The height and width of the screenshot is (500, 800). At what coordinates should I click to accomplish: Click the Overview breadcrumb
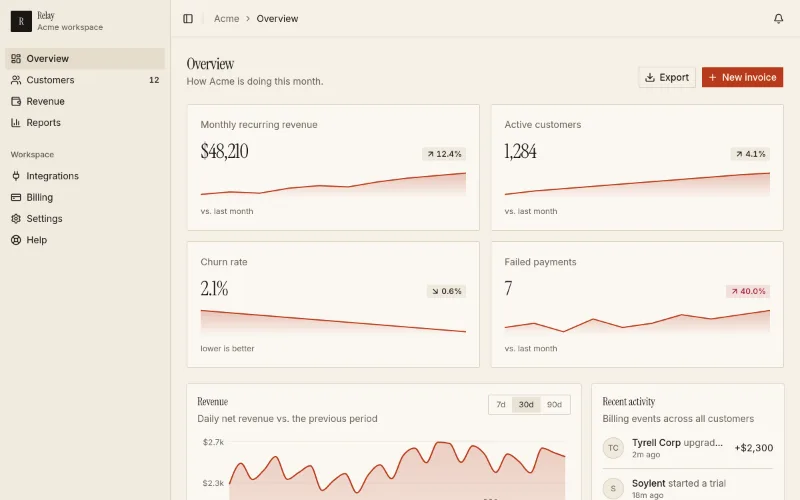click(x=277, y=18)
